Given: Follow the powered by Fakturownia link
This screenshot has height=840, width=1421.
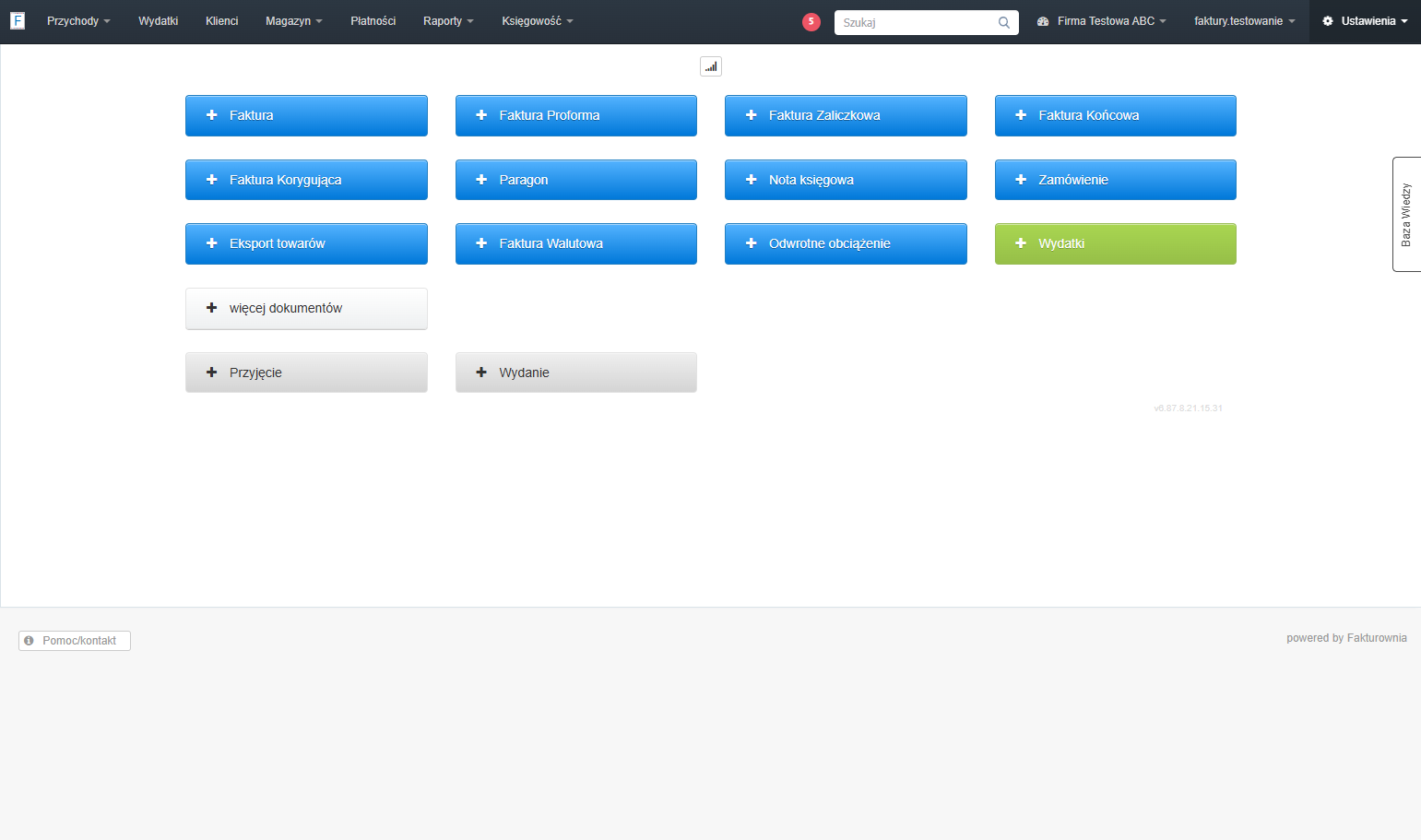Looking at the screenshot, I should (1346, 638).
